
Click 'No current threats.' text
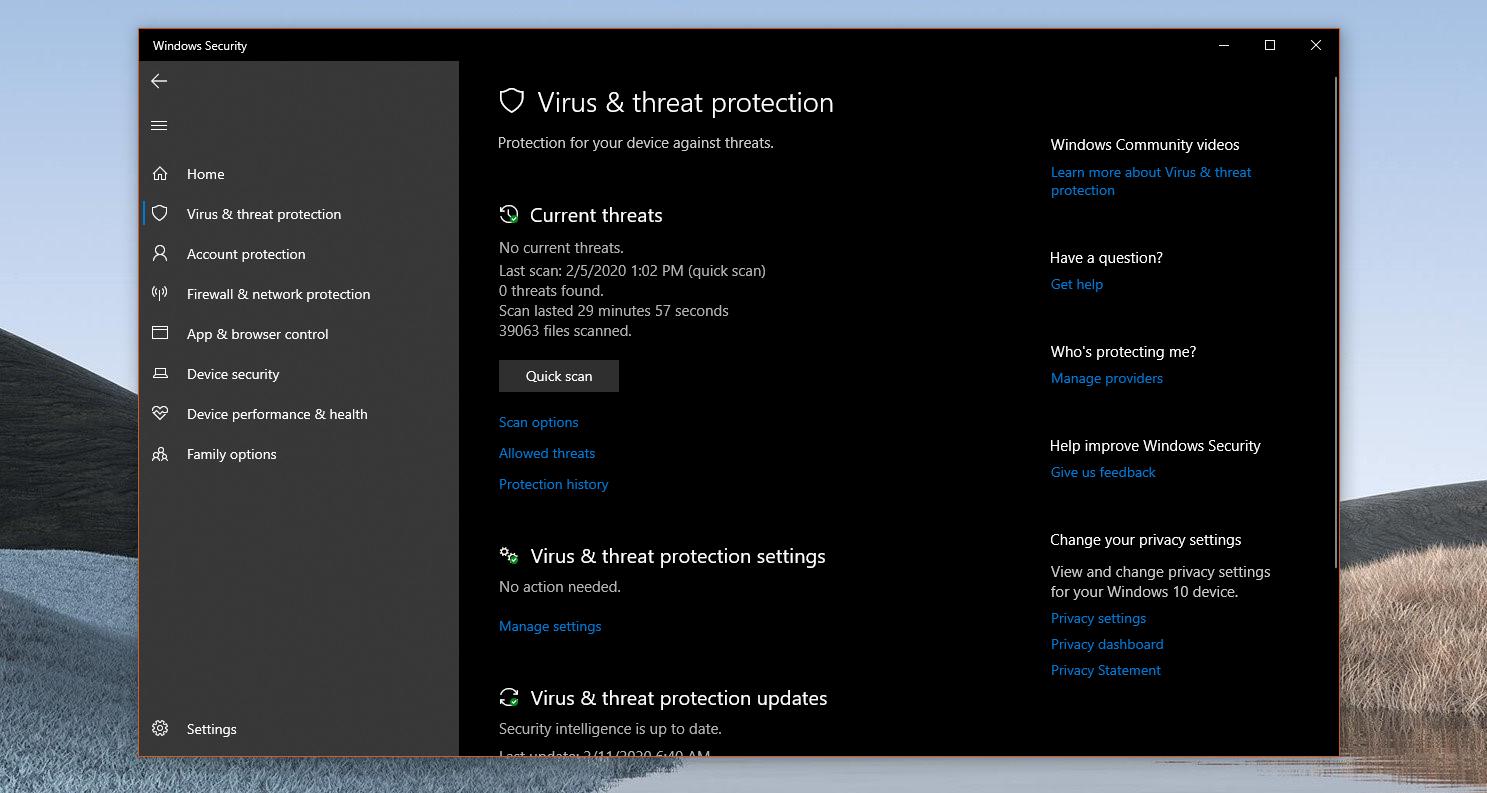pyautogui.click(x=561, y=247)
